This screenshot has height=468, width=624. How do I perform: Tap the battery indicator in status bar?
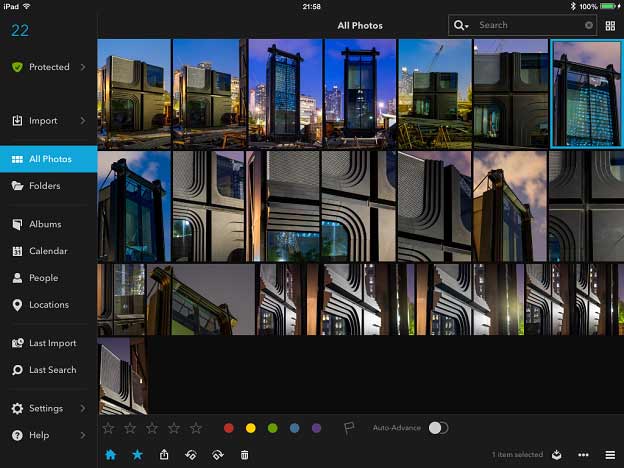pyautogui.click(x=609, y=6)
